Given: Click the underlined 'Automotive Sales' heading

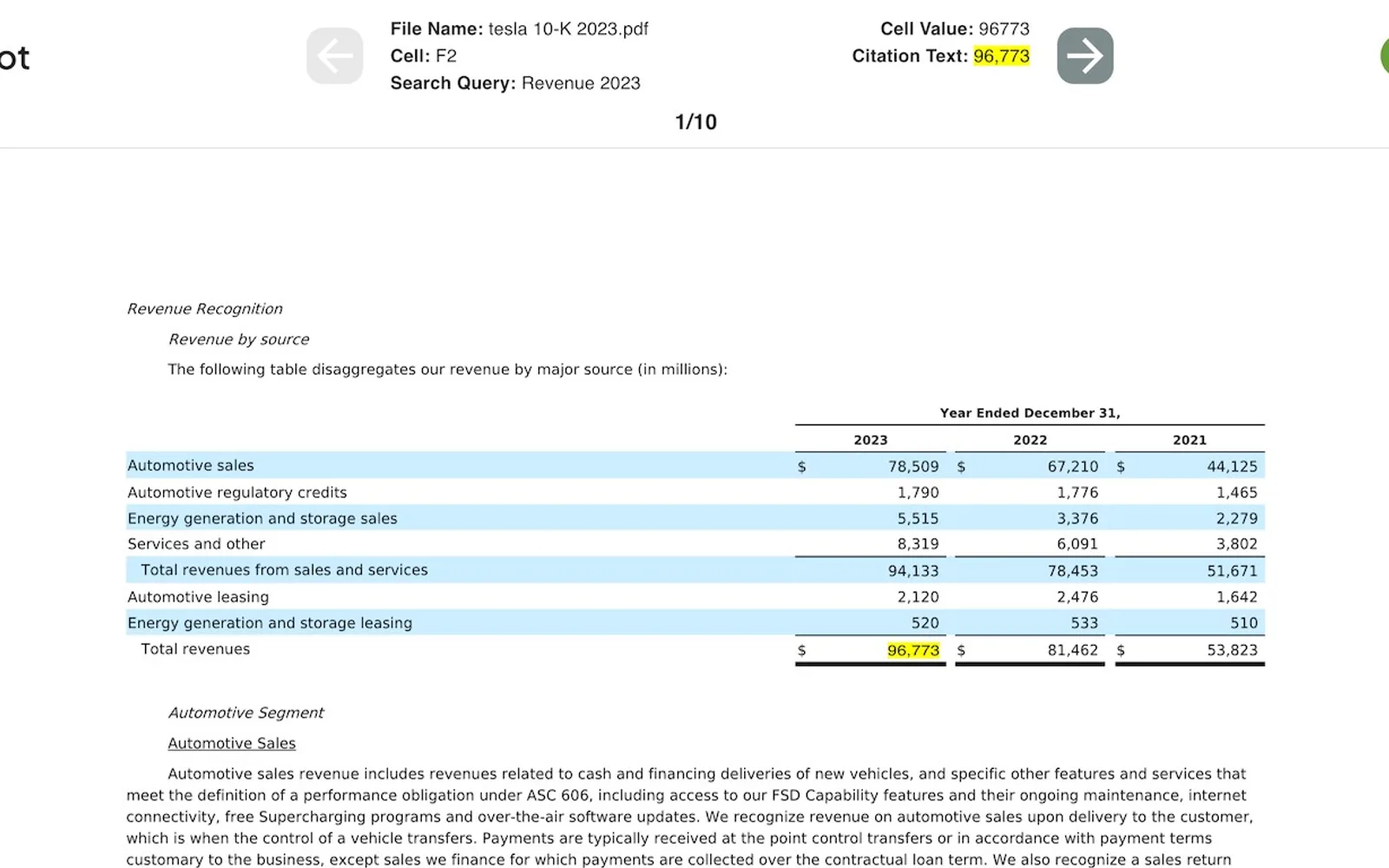Looking at the screenshot, I should 232,744.
